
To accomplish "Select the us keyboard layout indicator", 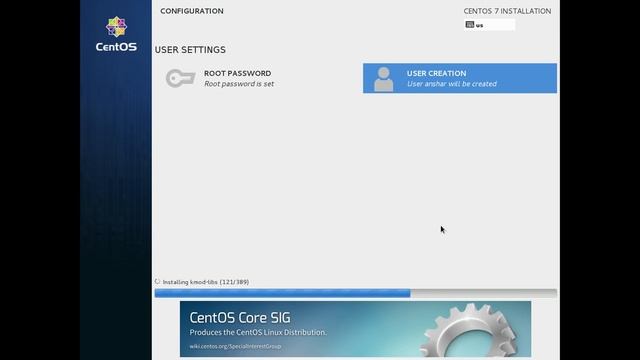I will click(489, 25).
